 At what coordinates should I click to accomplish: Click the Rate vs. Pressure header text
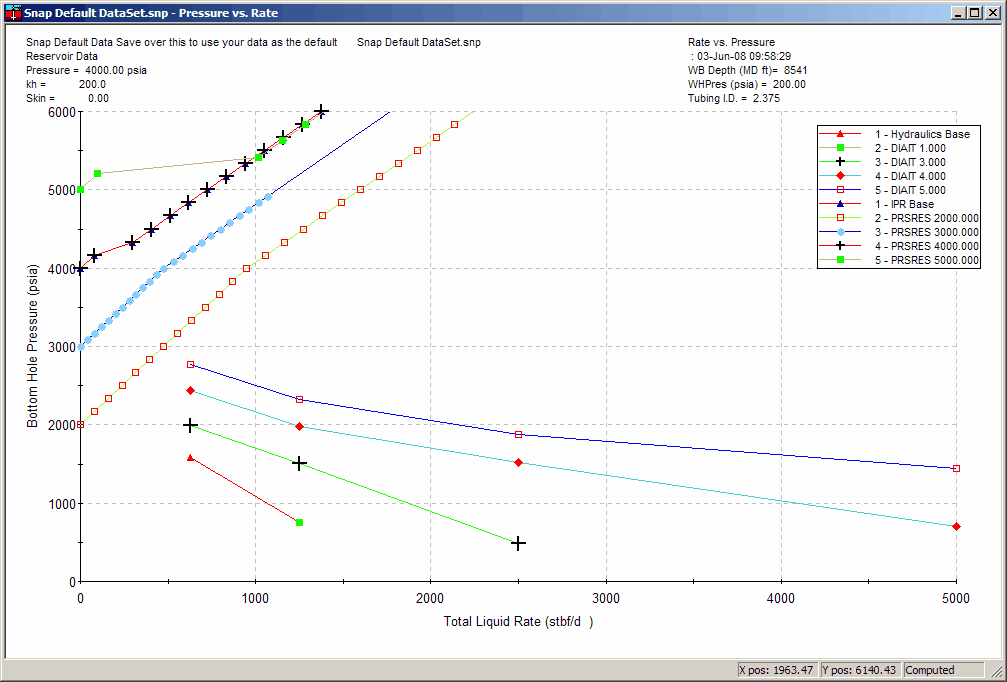pos(730,42)
